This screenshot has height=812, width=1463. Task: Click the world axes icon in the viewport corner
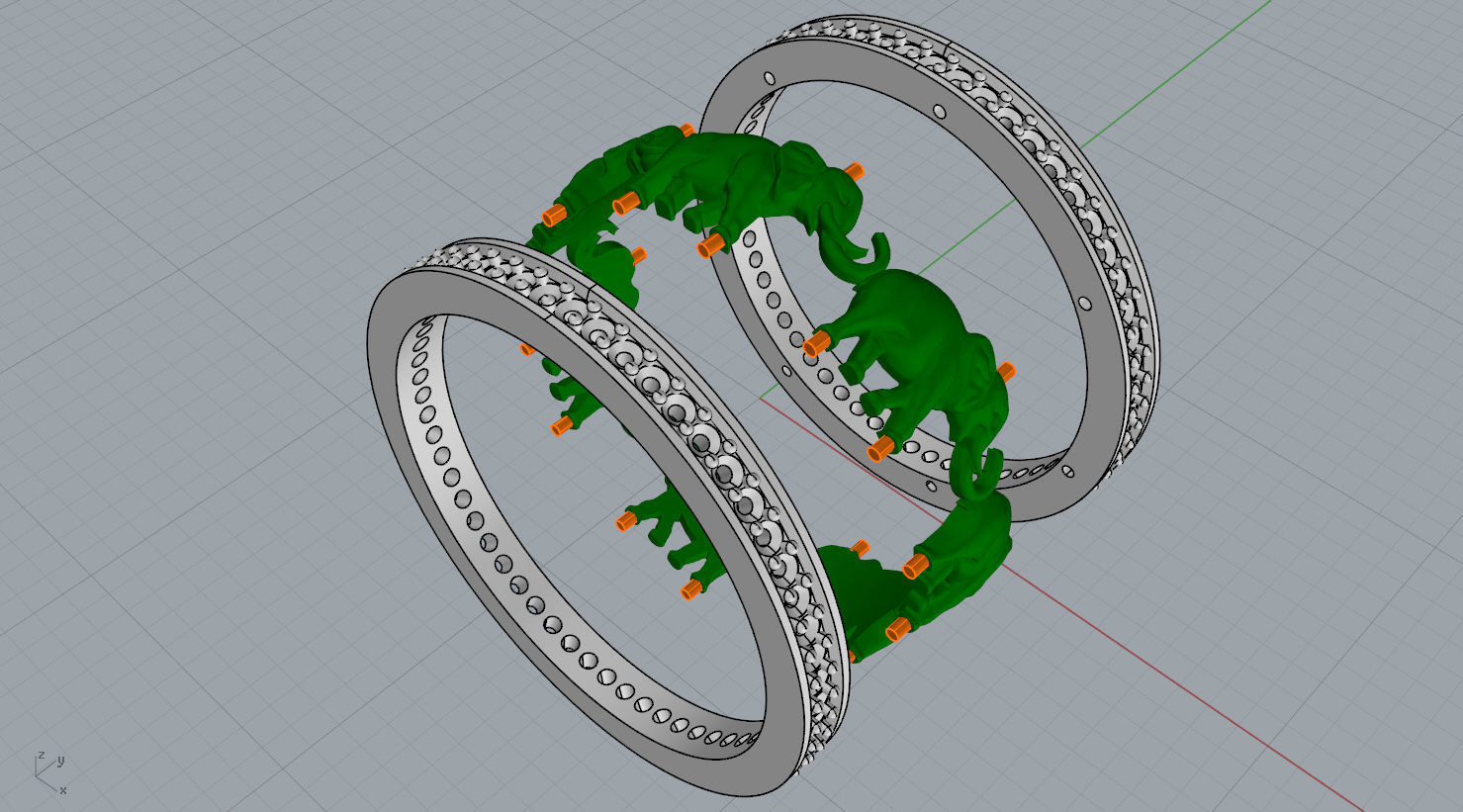tap(50, 772)
